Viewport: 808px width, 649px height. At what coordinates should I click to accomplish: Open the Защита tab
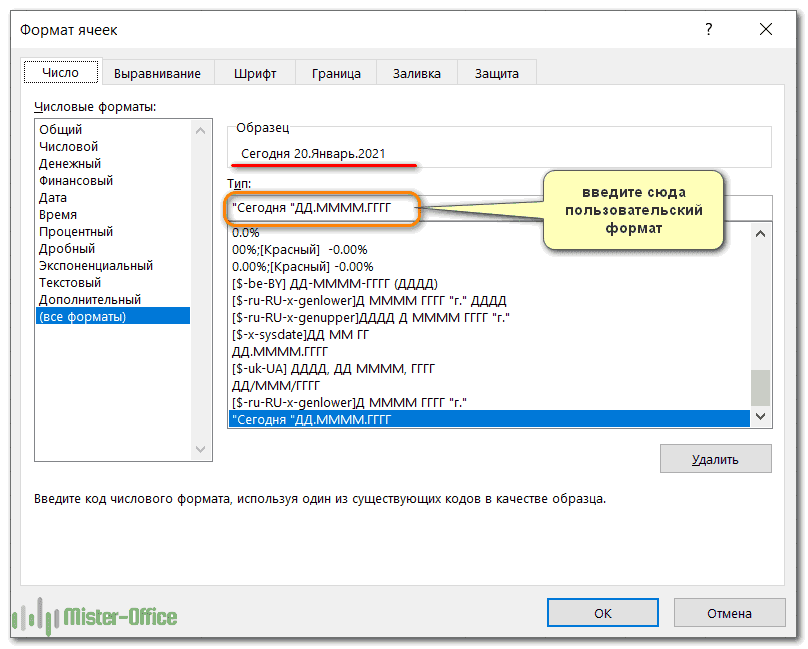tap(496, 73)
